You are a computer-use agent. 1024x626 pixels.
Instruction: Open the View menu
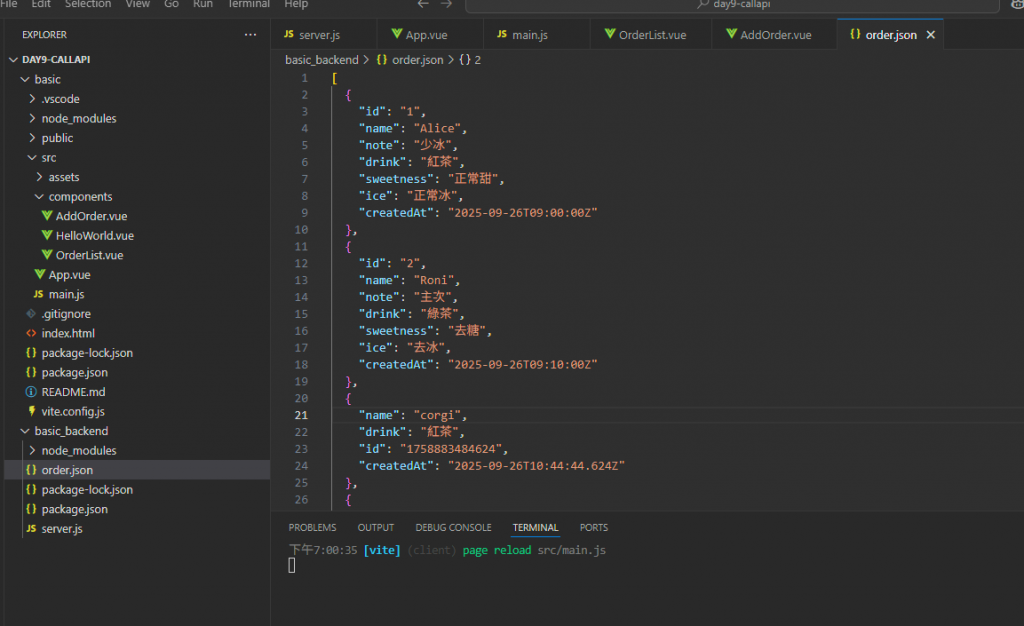[x=137, y=4]
